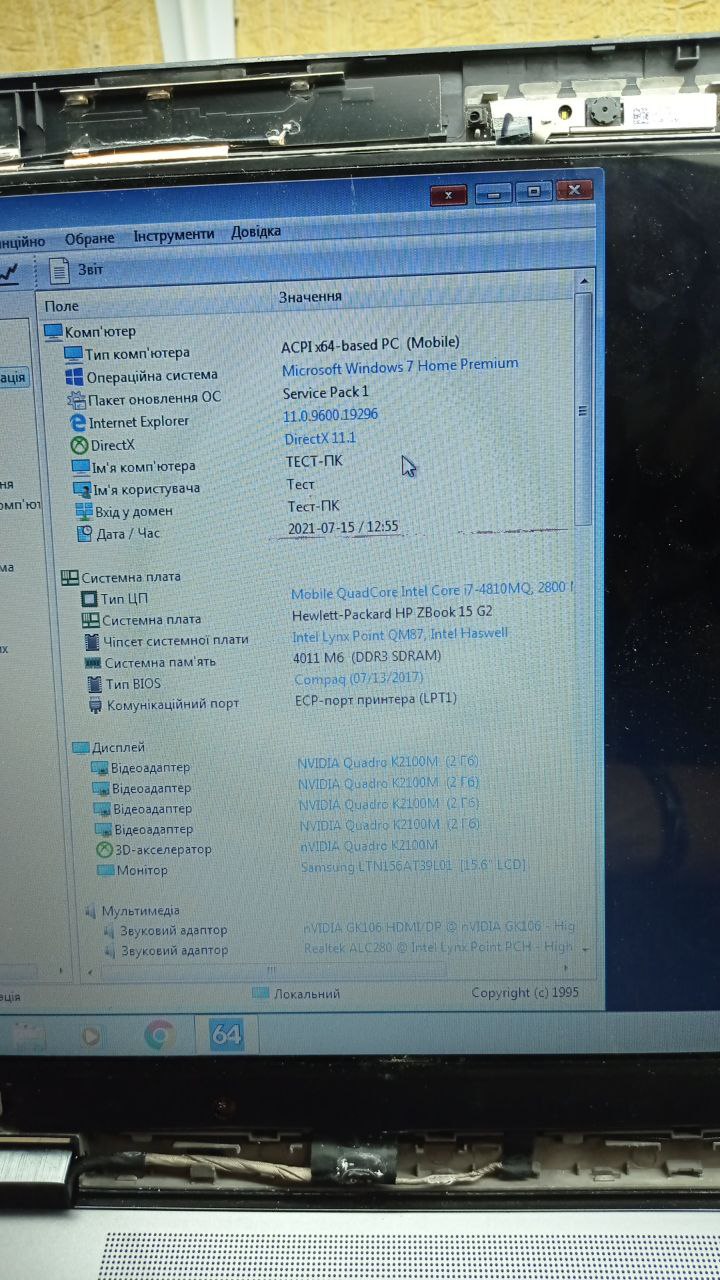
Task: Select the 'Тест' user name value
Action: 301,484
